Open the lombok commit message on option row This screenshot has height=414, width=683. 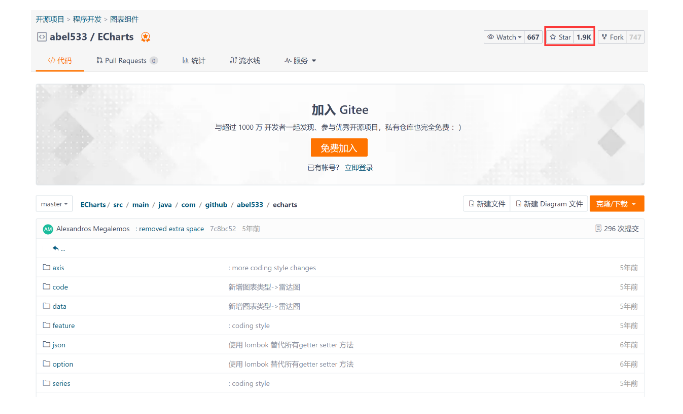click(x=291, y=364)
